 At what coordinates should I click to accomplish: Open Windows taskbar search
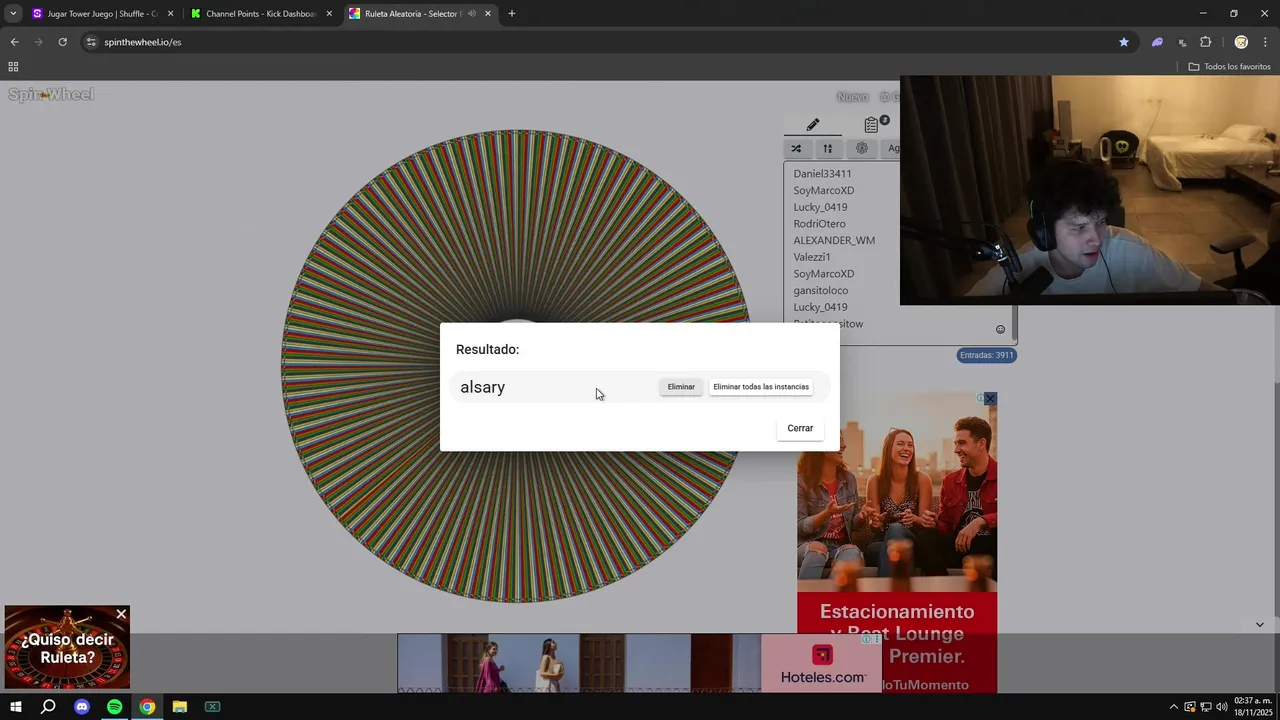tap(48, 707)
